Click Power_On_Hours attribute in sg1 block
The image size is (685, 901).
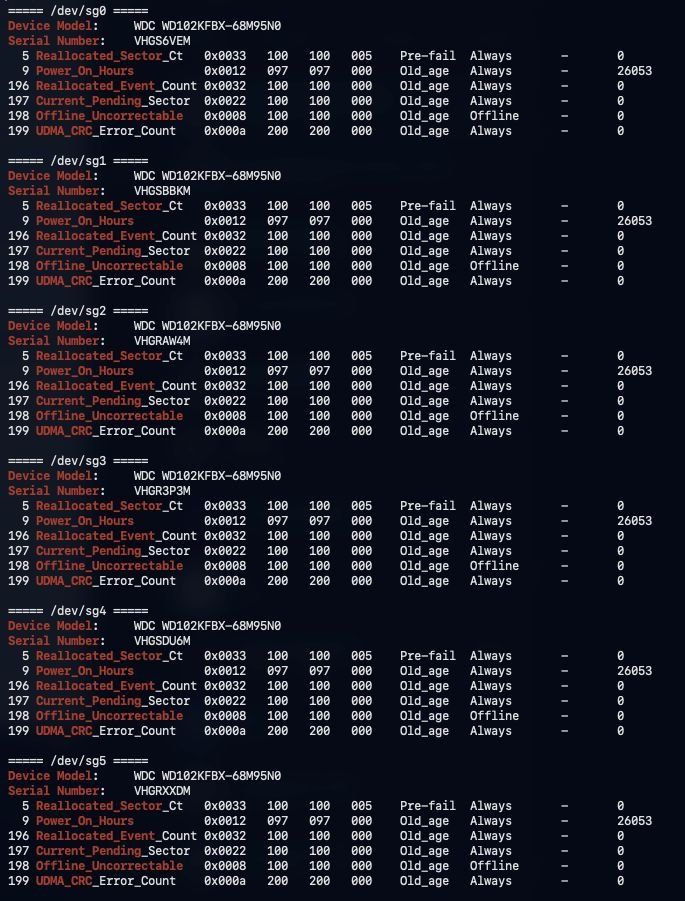point(85,221)
